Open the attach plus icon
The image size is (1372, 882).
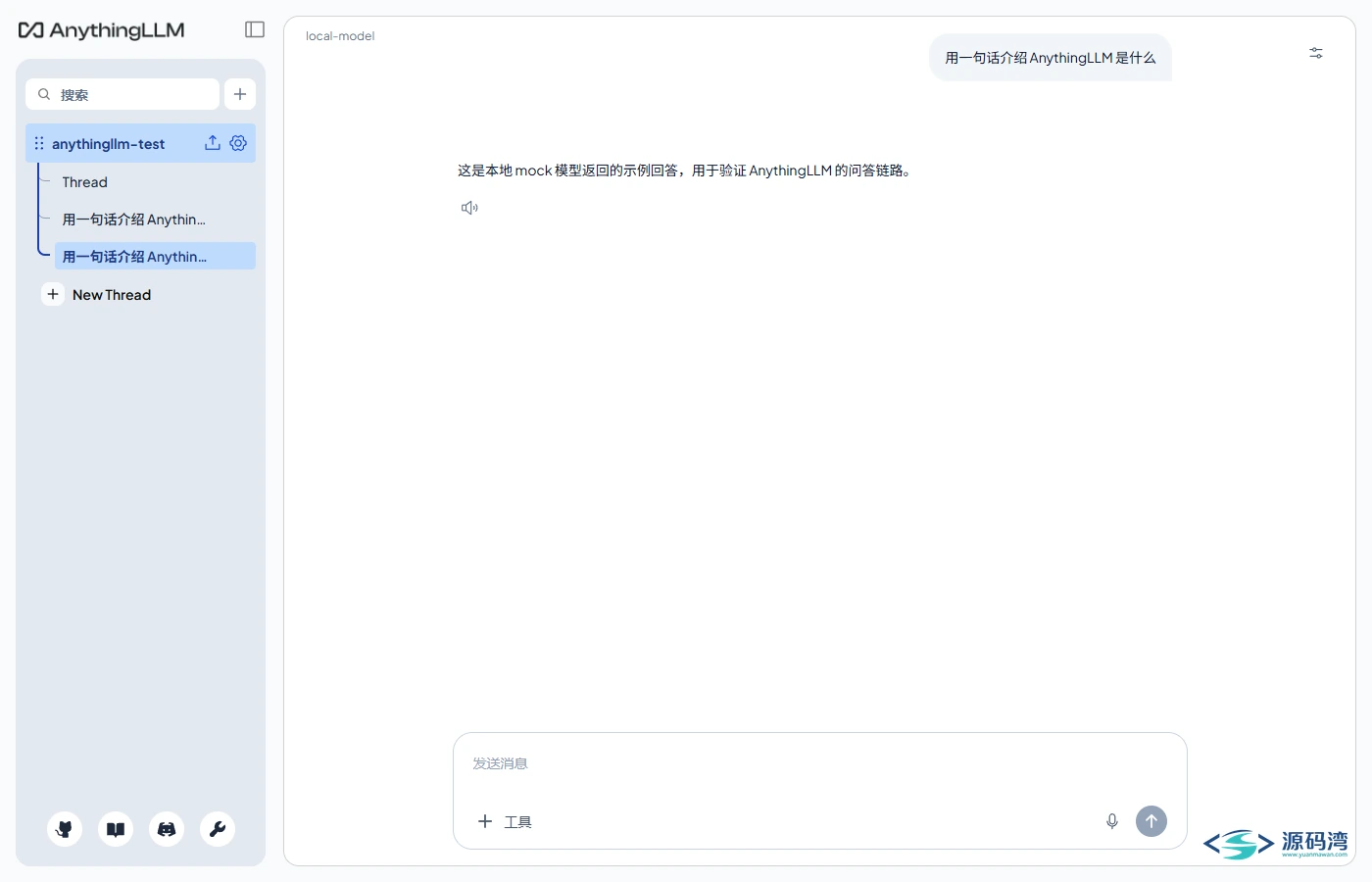pyautogui.click(x=484, y=821)
